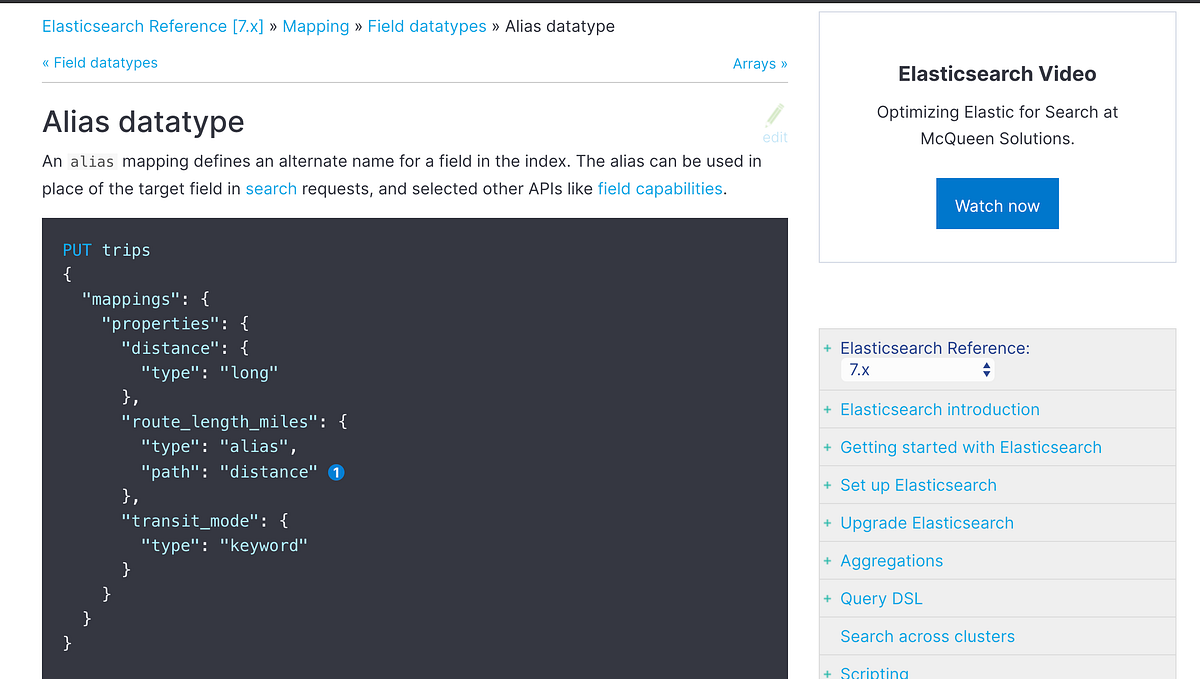Open the 7.x version selector dropdown
Viewport: 1200px width, 679px height.
pos(917,369)
